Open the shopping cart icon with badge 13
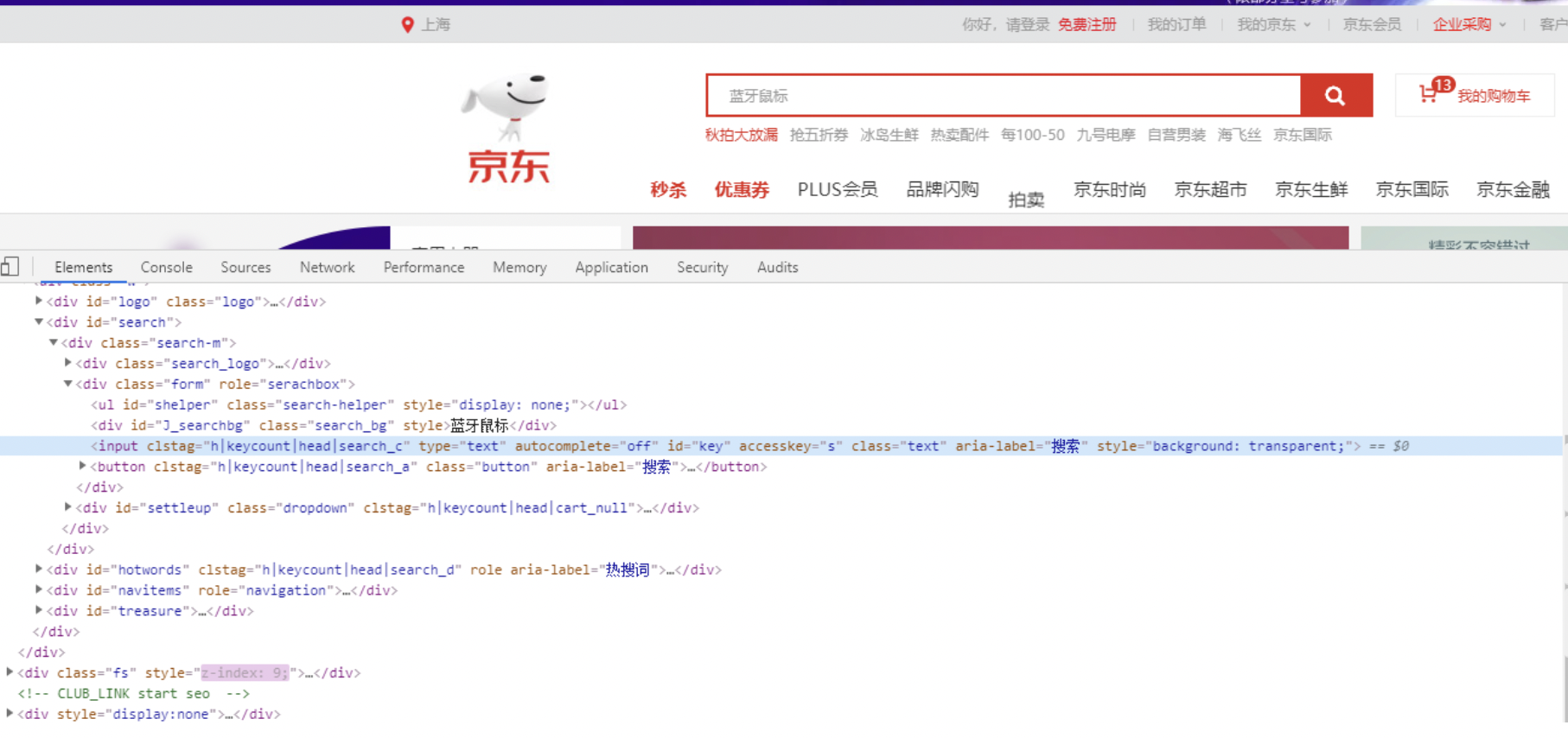Image resolution: width=1568 pixels, height=738 pixels. (x=1435, y=92)
